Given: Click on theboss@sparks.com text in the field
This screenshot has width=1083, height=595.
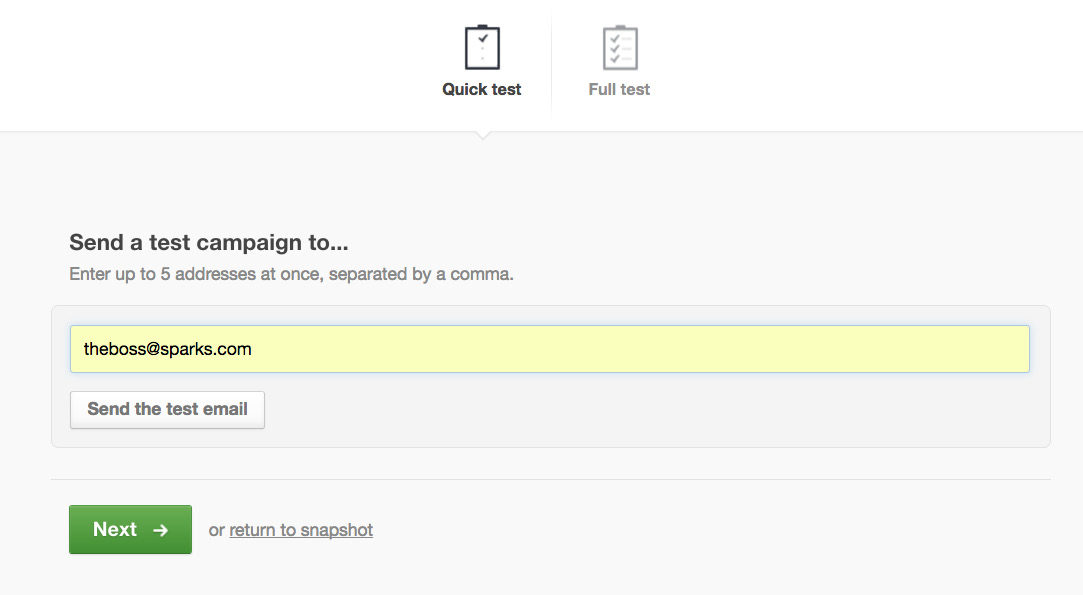Looking at the screenshot, I should click(167, 349).
